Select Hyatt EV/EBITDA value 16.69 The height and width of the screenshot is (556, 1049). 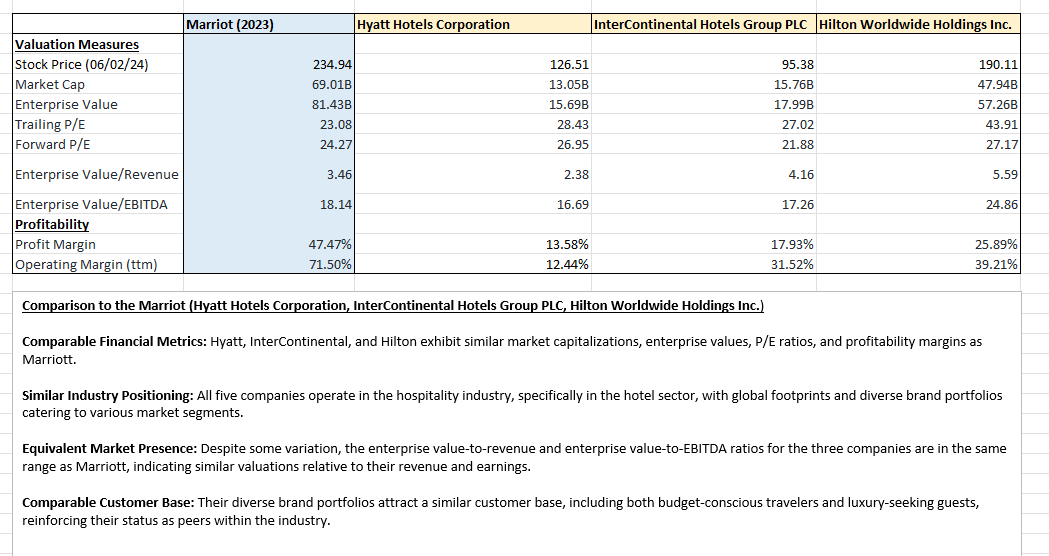pos(472,205)
